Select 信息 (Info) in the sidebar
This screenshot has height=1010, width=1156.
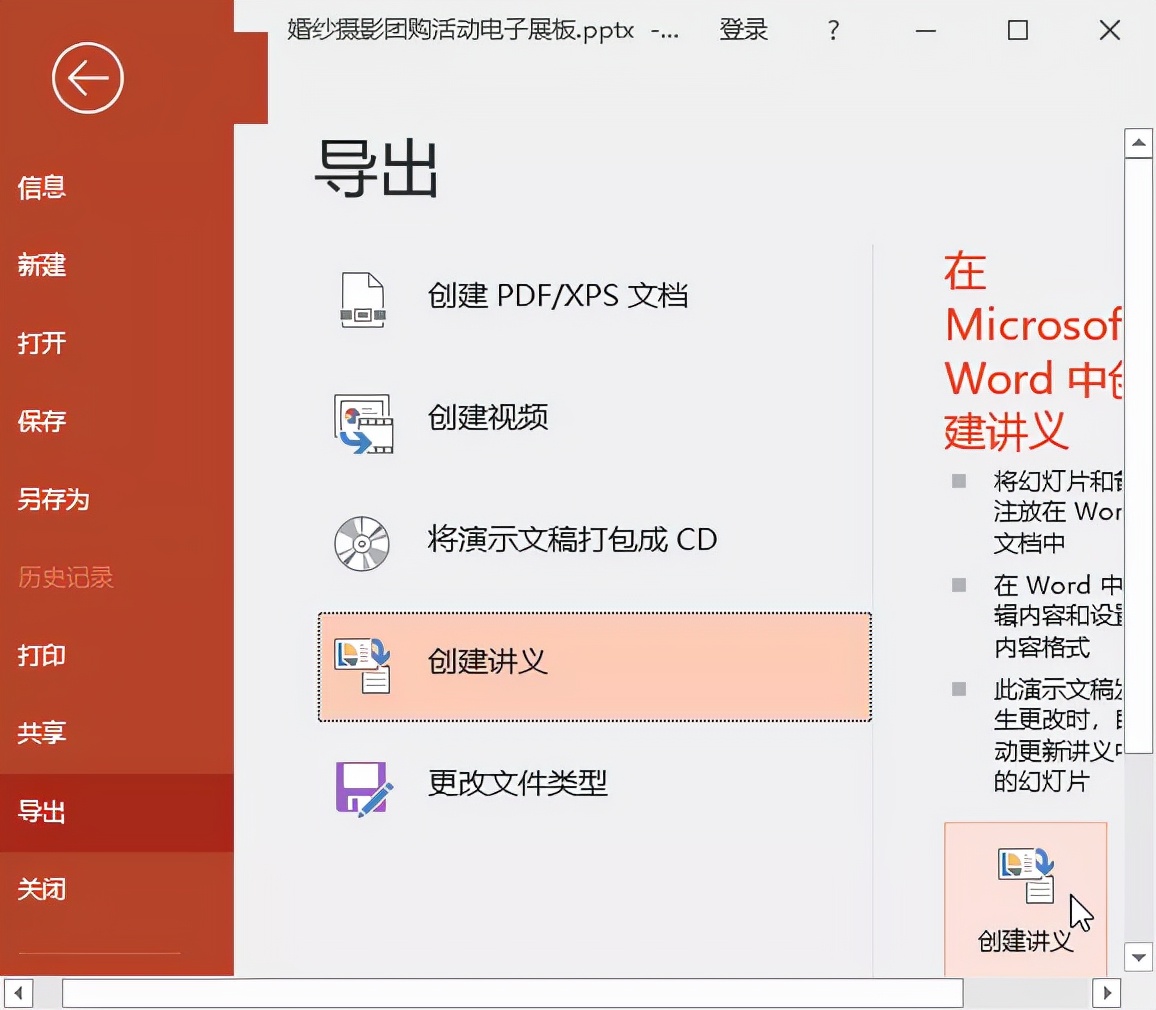pos(40,188)
